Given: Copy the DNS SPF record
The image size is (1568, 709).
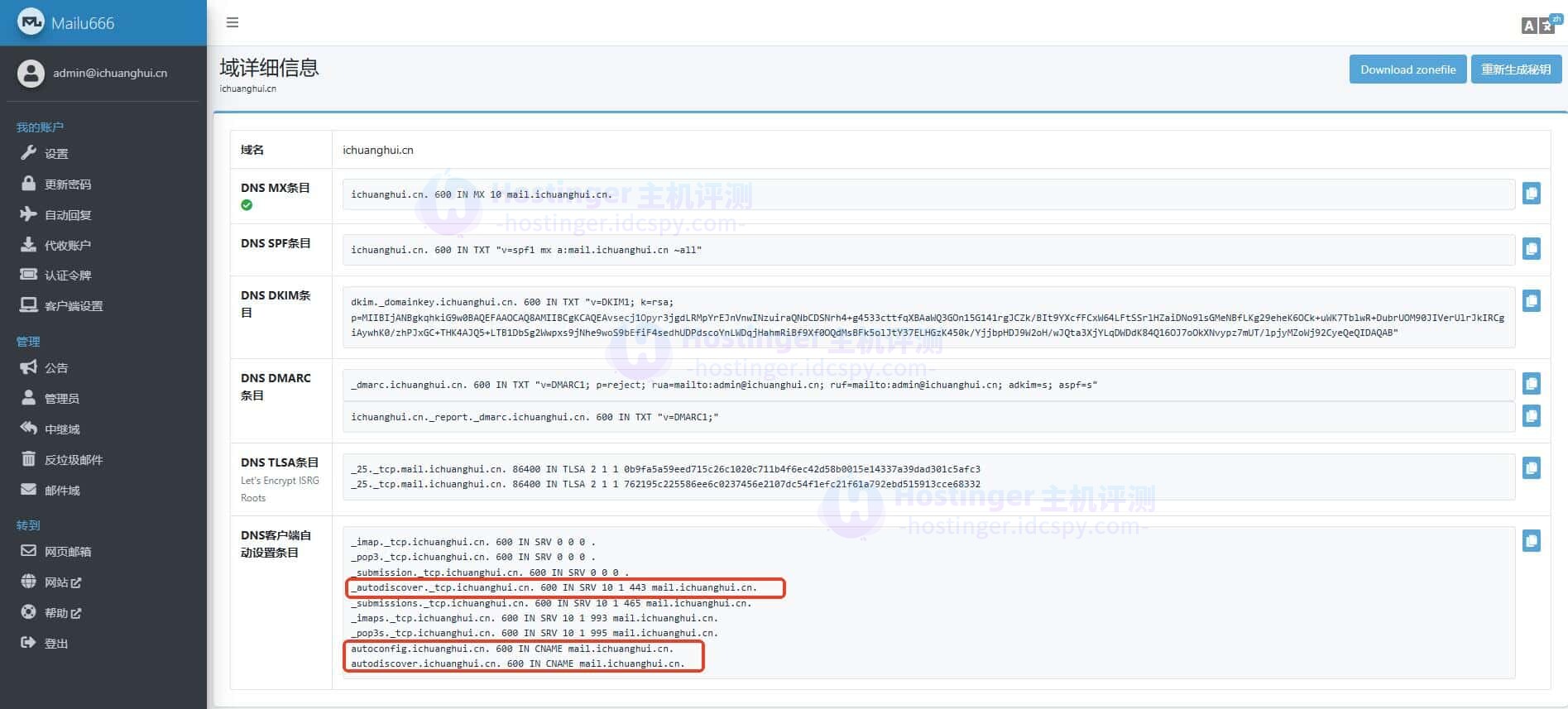Looking at the screenshot, I should (1531, 249).
